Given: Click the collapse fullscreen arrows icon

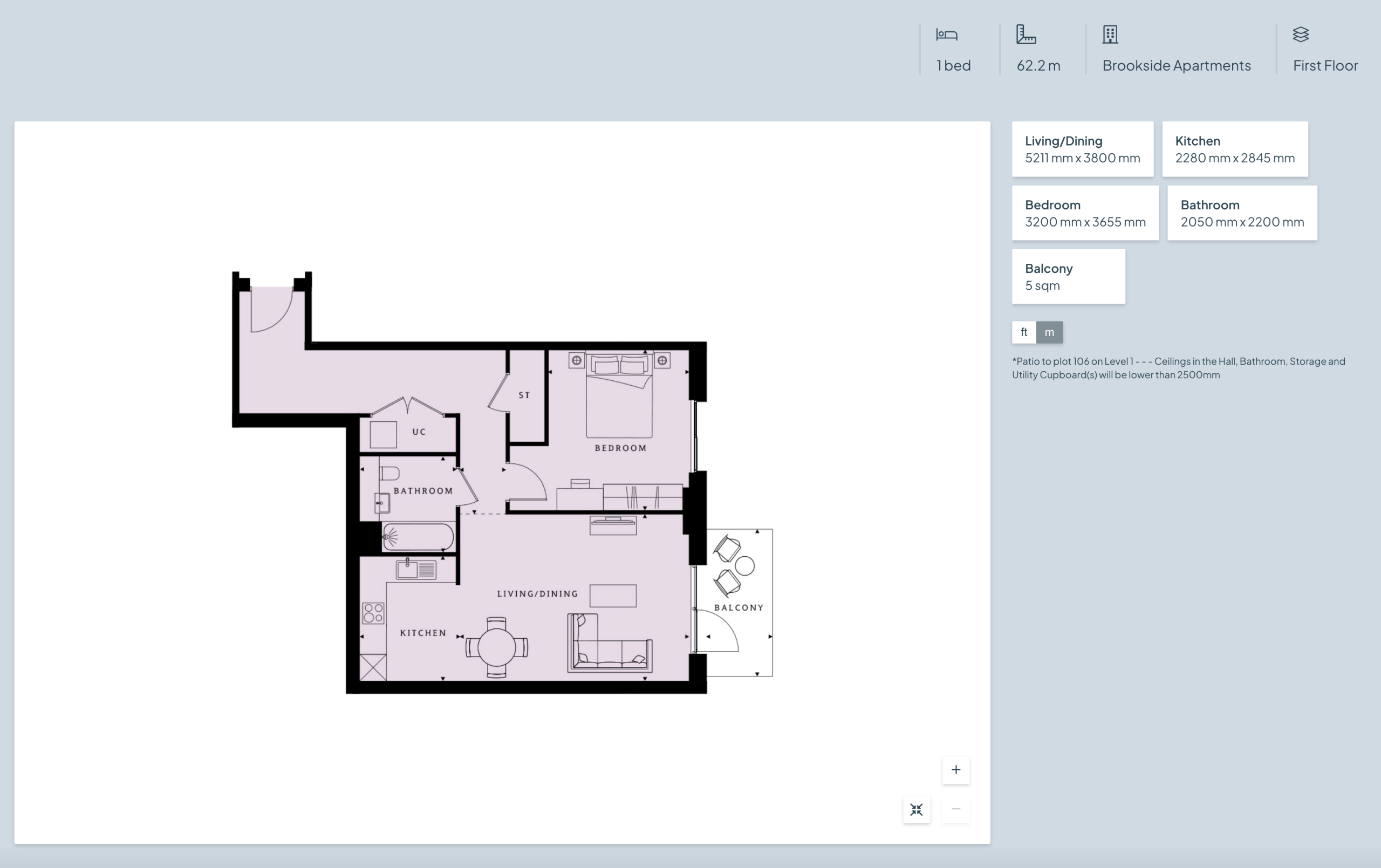Looking at the screenshot, I should click(x=917, y=810).
